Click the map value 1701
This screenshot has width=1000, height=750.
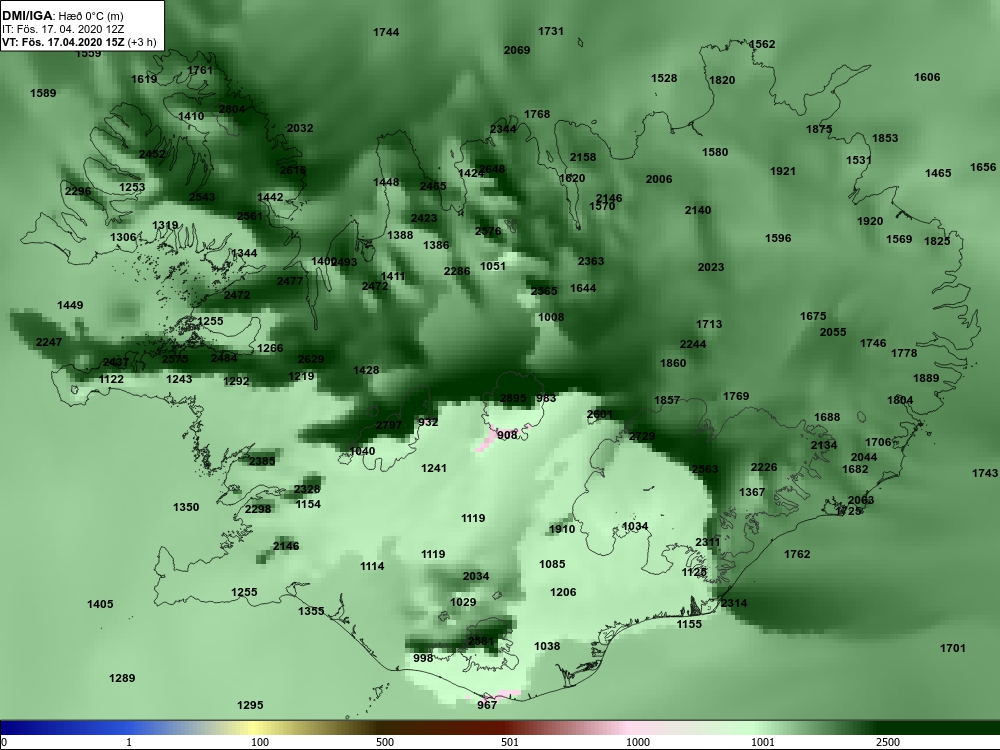(953, 648)
